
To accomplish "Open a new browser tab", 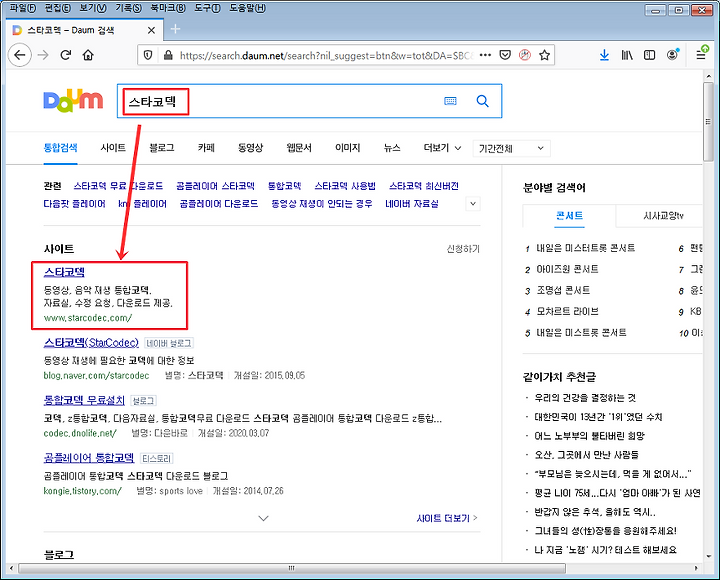I will pyautogui.click(x=175, y=29).
